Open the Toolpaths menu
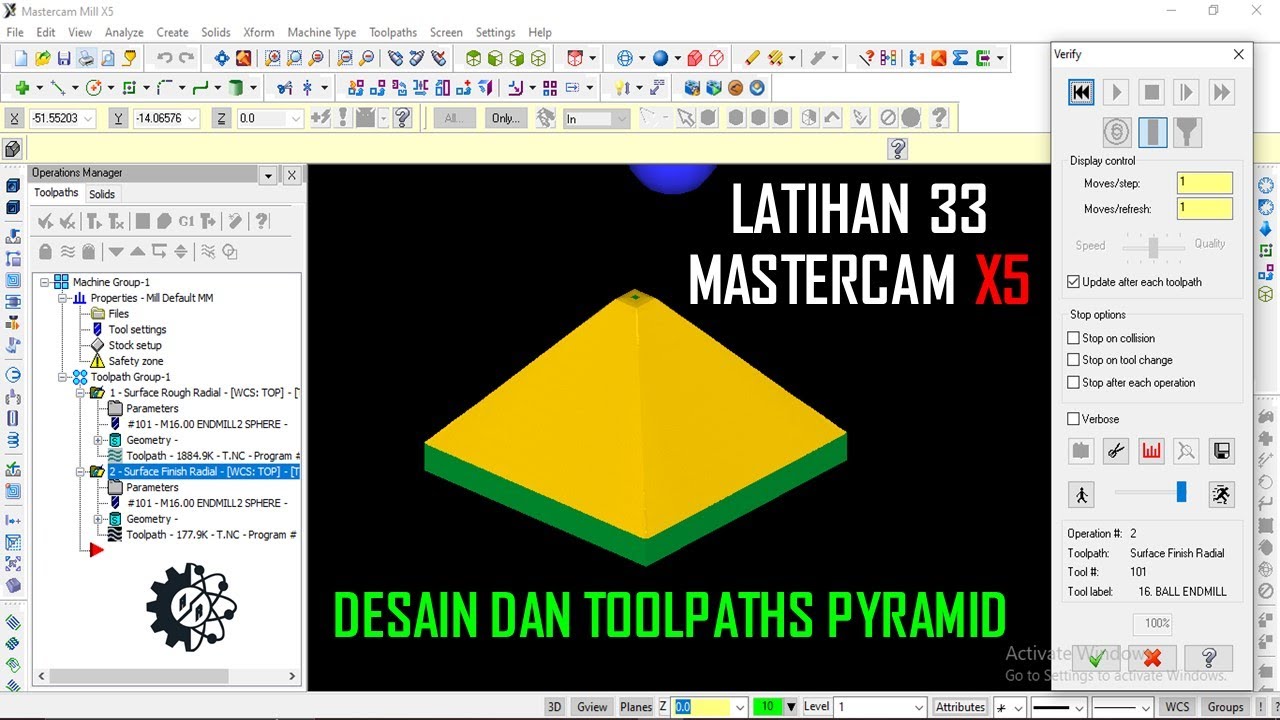 coord(393,32)
